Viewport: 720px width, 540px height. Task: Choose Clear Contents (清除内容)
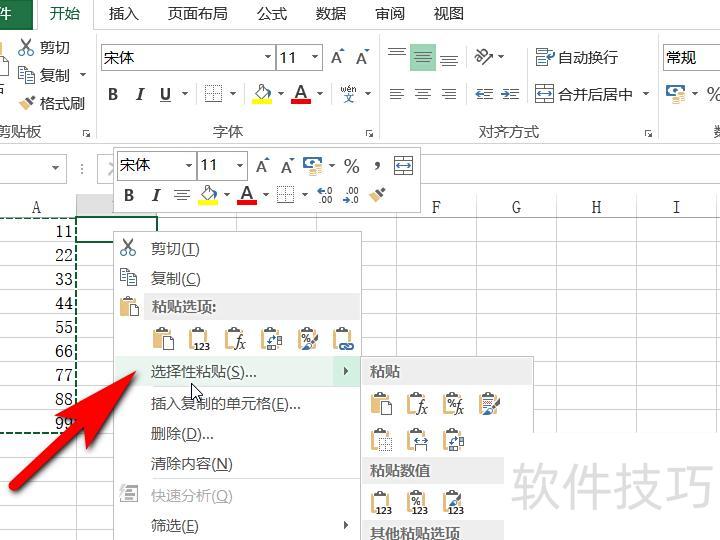[x=237, y=464]
